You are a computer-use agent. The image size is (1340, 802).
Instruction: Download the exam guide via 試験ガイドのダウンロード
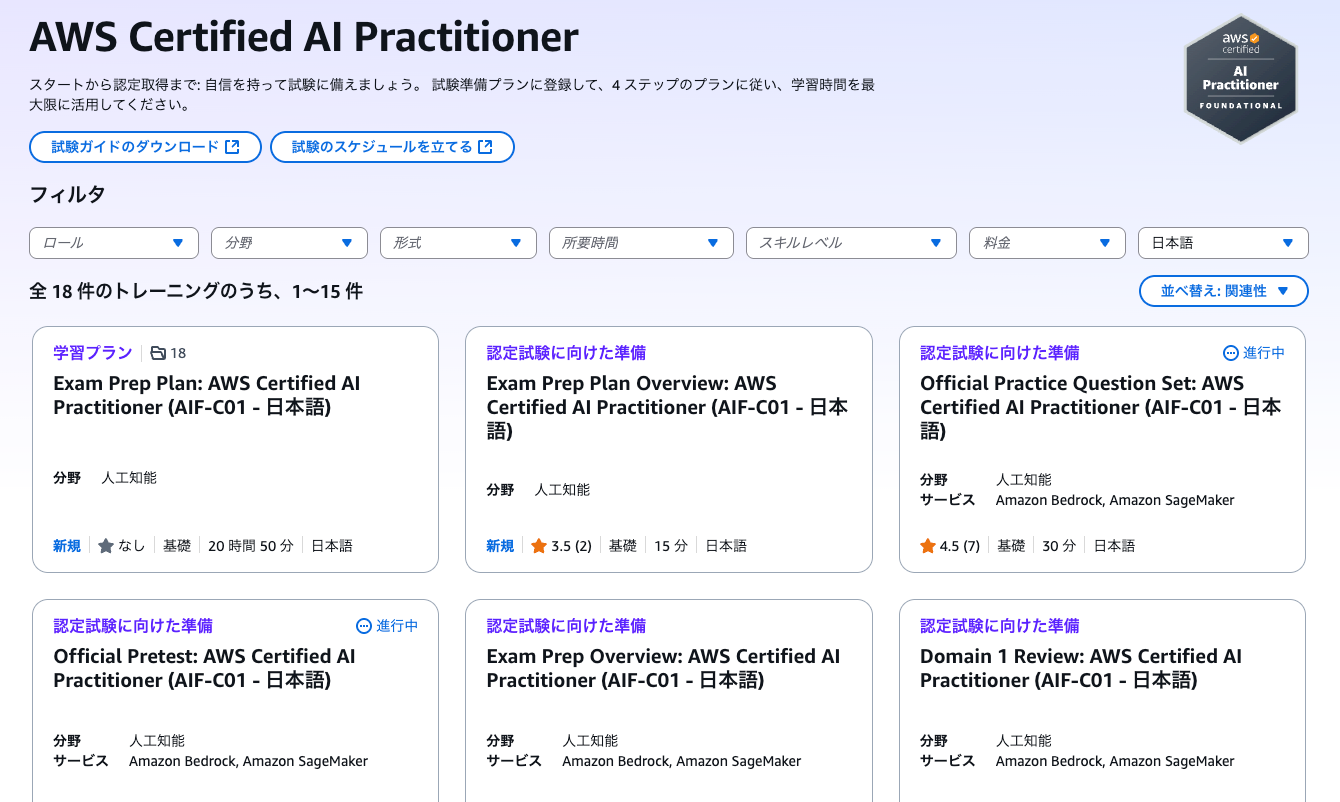pyautogui.click(x=146, y=147)
